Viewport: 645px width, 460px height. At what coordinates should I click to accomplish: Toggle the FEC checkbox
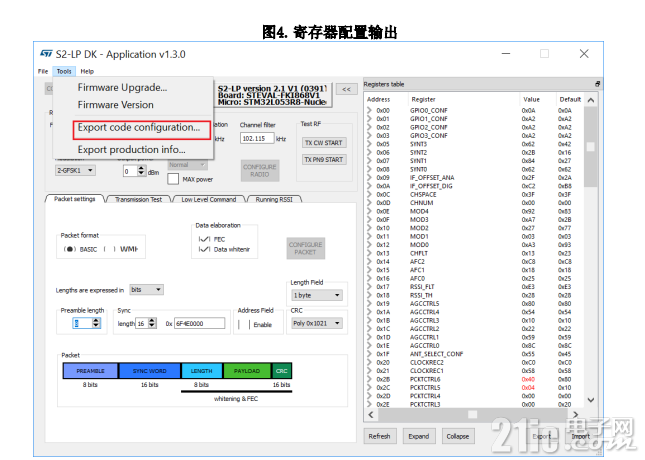tap(204, 239)
